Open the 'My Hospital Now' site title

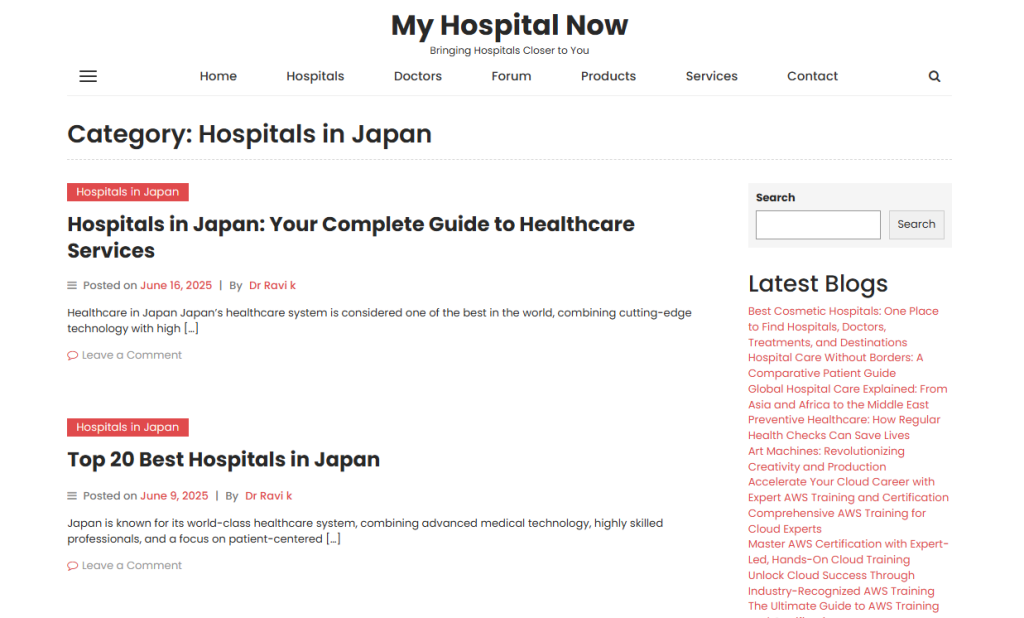509,25
